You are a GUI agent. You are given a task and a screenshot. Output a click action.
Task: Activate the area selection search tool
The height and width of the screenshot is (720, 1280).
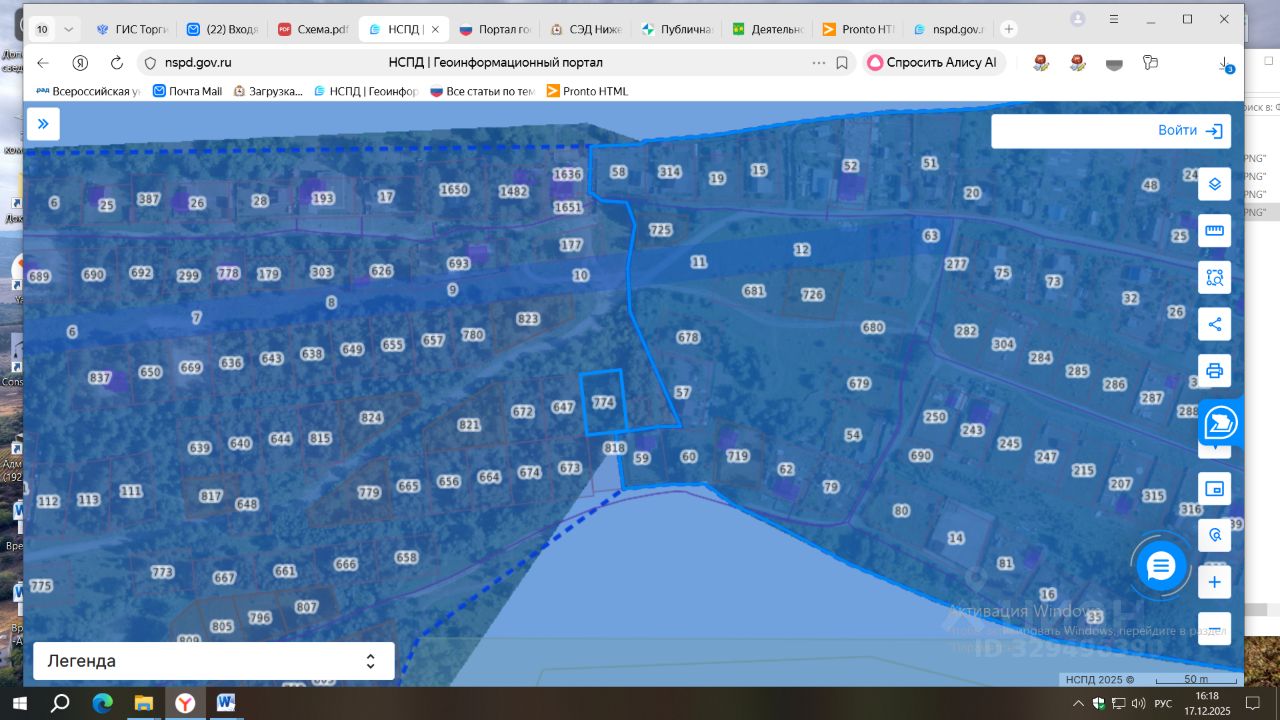(1215, 277)
